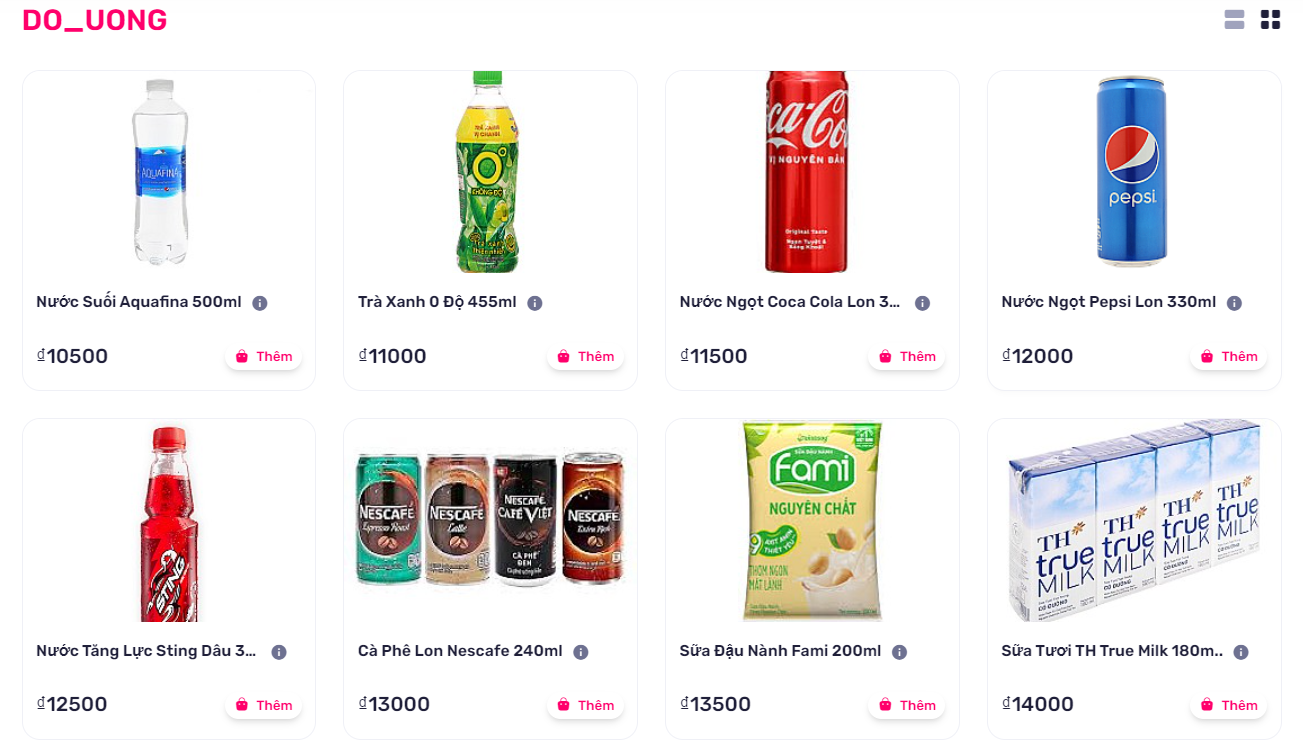This screenshot has width=1303, height=742.
Task: Switch to grid view layout icon
Action: point(1270,20)
